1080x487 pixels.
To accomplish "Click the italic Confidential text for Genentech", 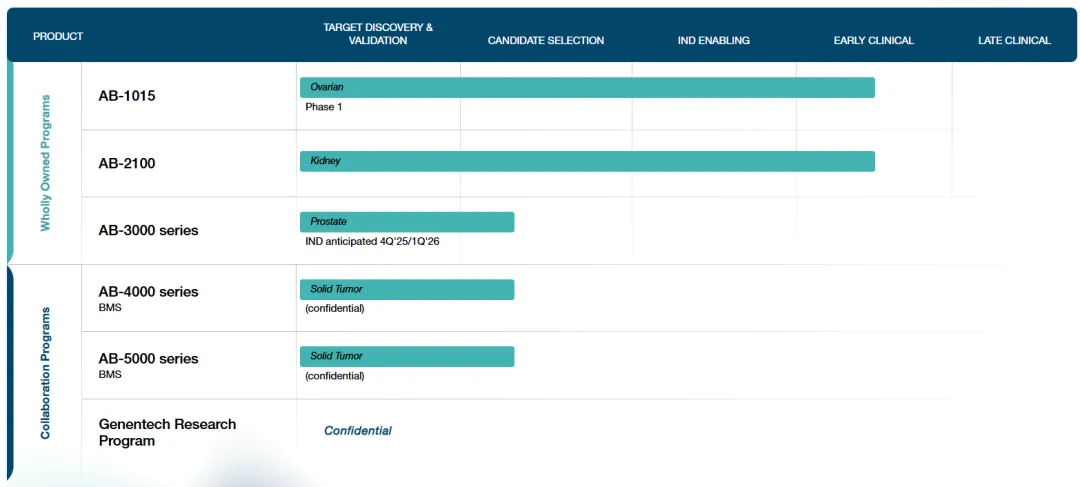I will click(x=358, y=431).
